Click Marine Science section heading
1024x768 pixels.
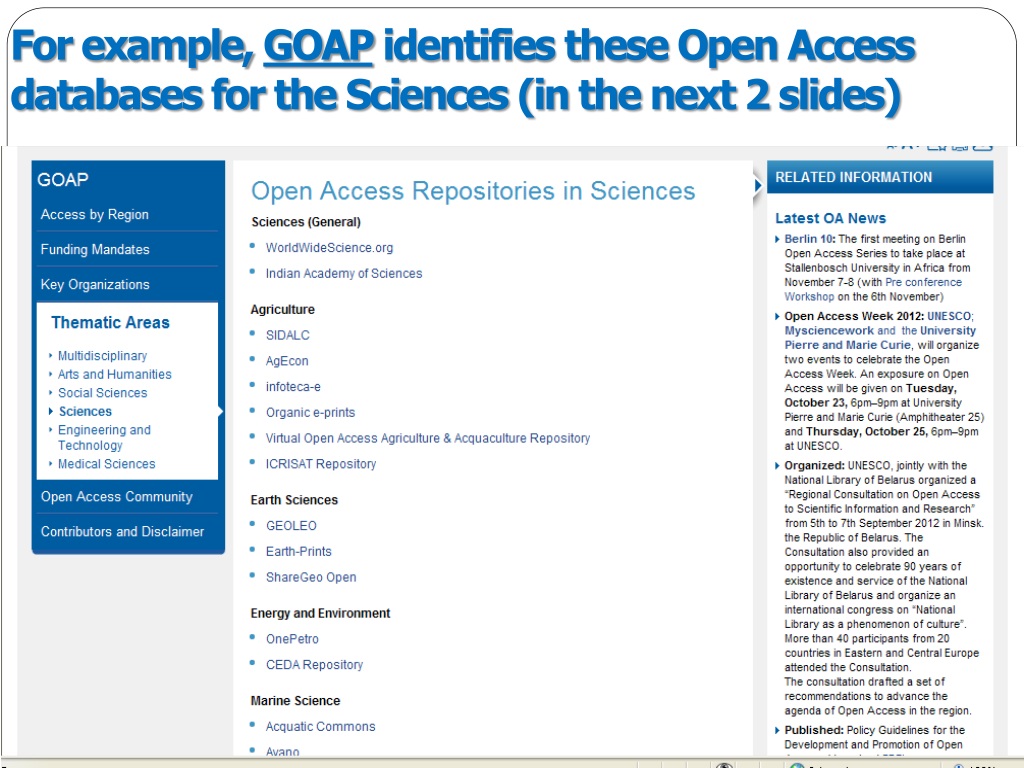click(295, 701)
